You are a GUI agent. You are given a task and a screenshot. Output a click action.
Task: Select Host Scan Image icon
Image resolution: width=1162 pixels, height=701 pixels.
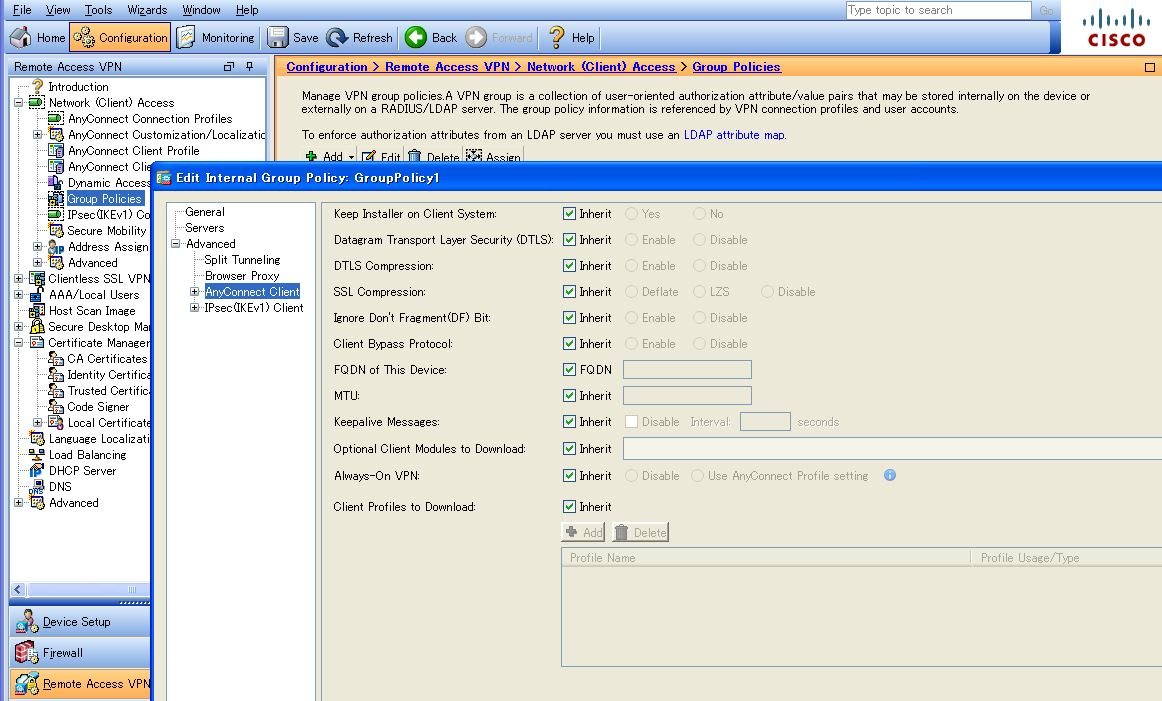click(36, 310)
